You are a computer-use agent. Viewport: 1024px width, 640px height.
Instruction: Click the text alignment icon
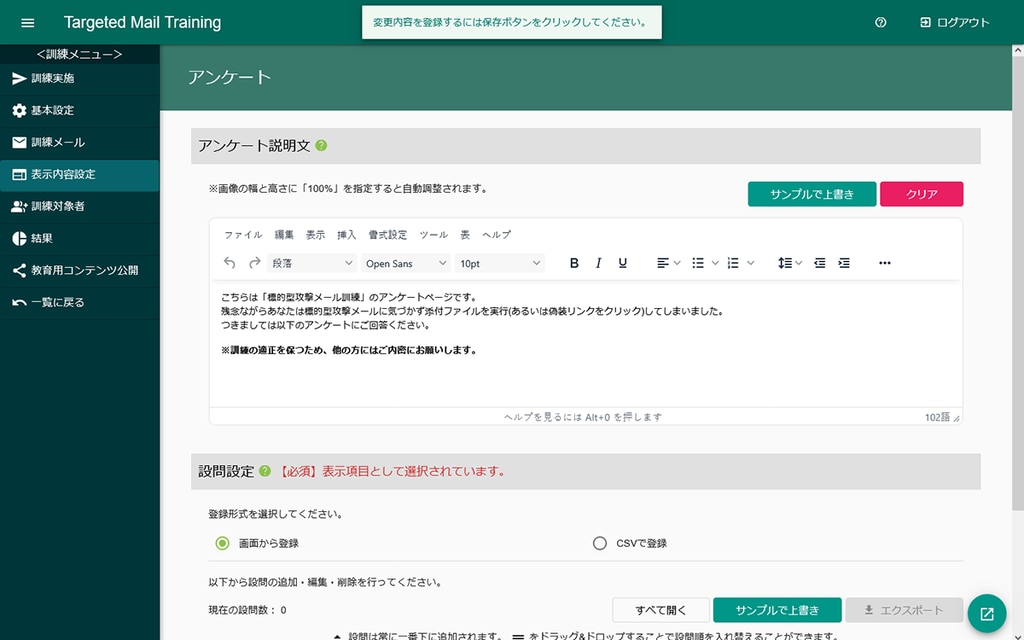point(663,263)
